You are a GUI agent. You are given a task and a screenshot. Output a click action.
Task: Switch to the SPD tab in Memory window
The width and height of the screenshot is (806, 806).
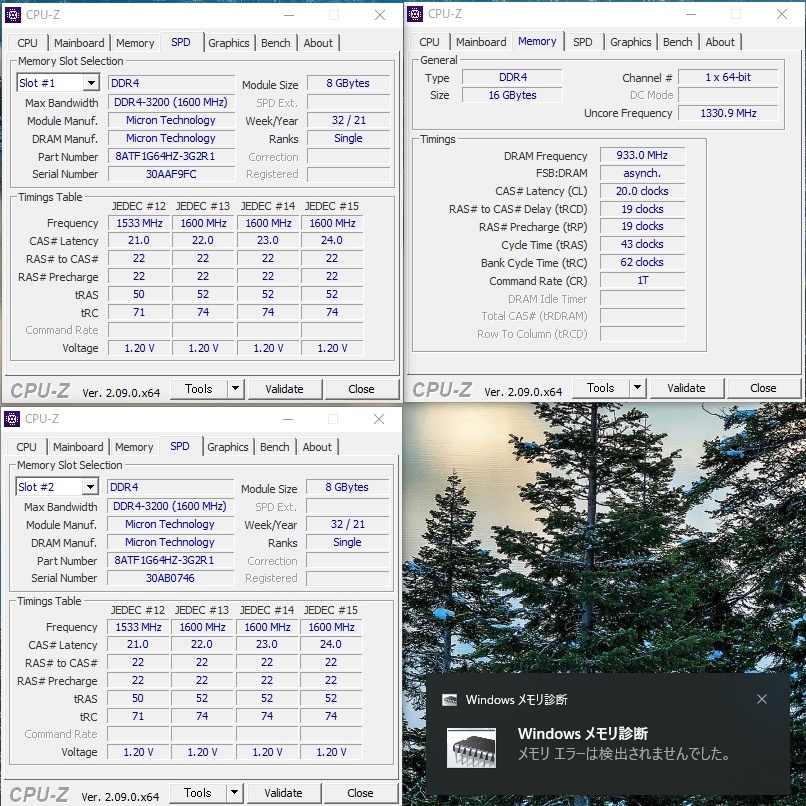tap(582, 42)
